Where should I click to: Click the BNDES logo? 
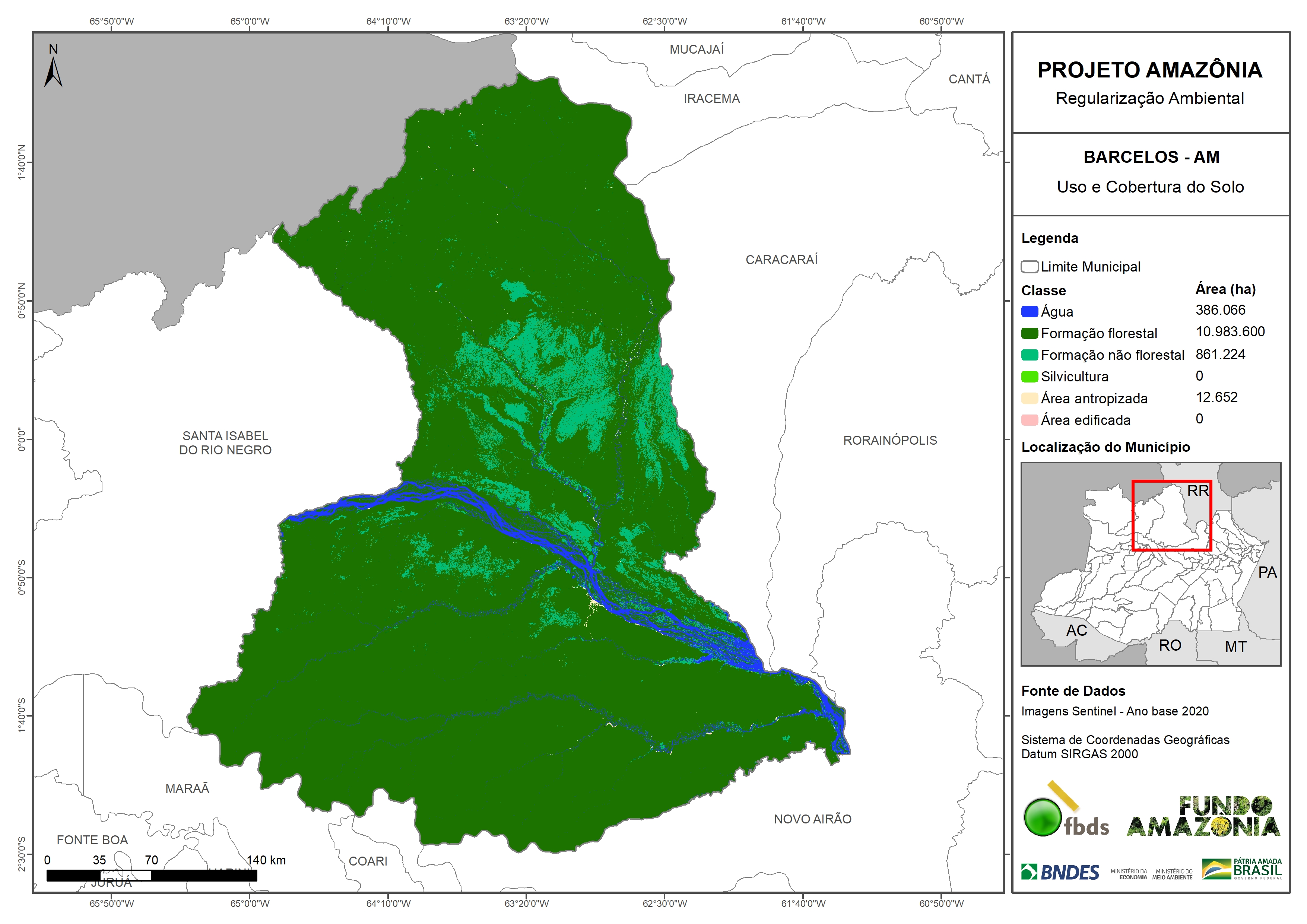coord(1060,872)
